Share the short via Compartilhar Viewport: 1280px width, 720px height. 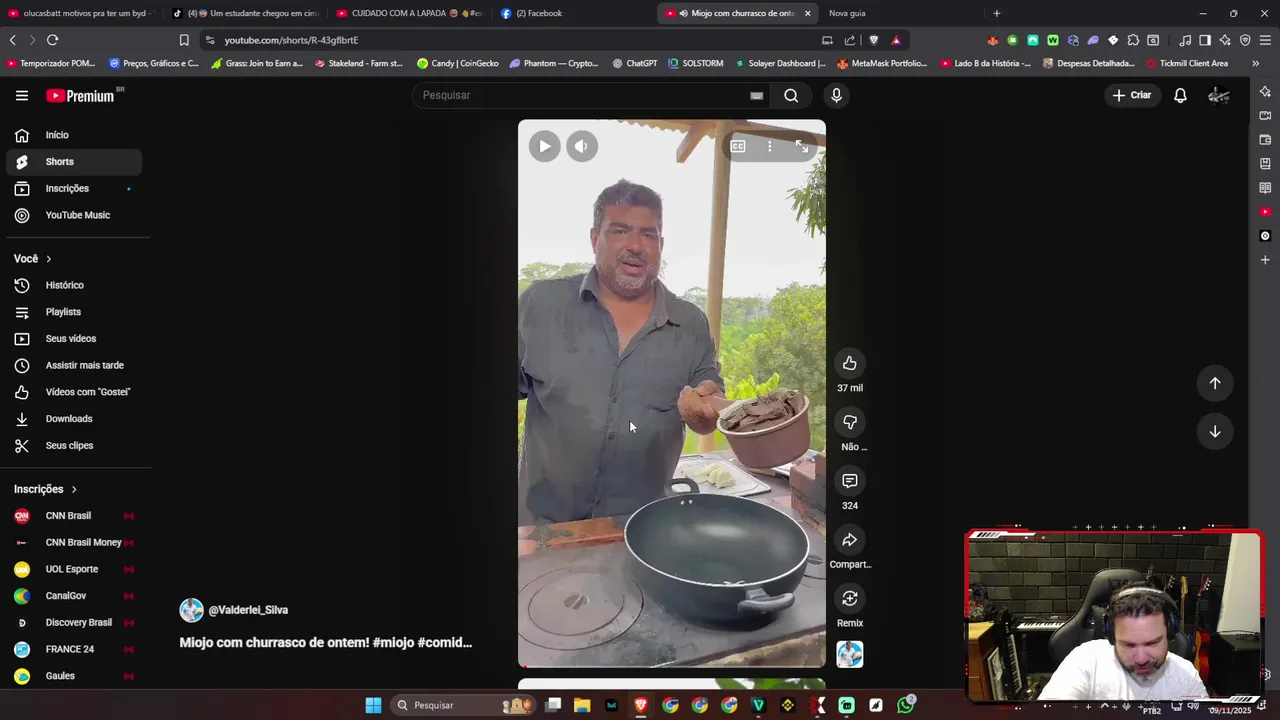click(850, 540)
